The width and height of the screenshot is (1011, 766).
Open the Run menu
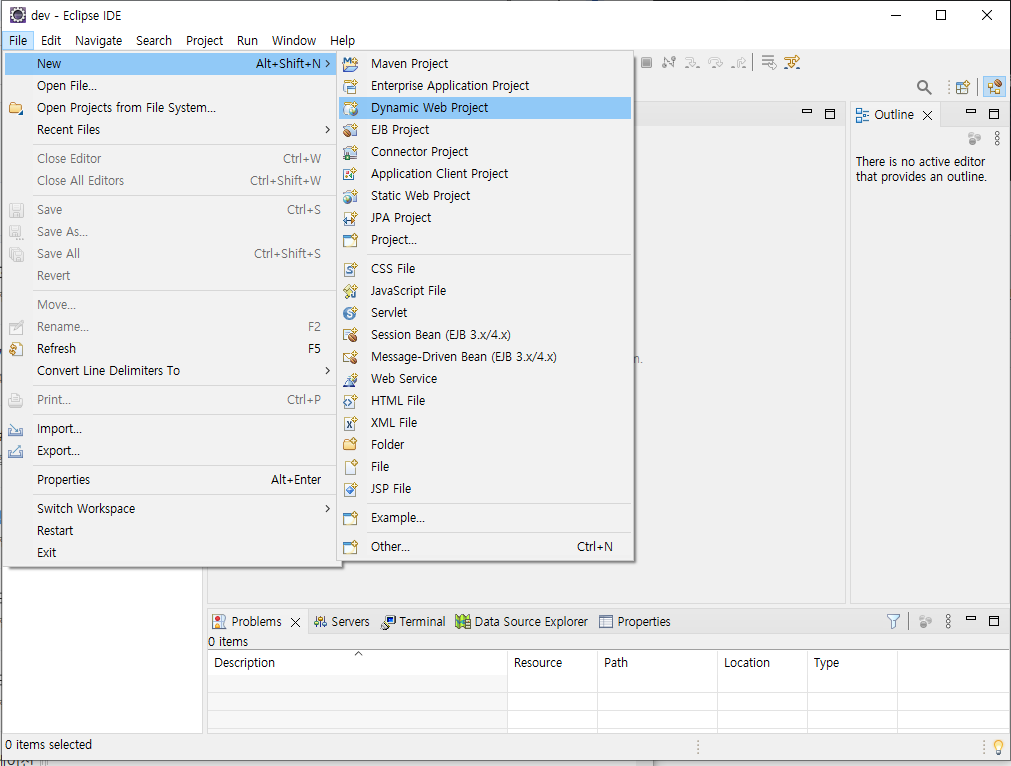(x=247, y=41)
